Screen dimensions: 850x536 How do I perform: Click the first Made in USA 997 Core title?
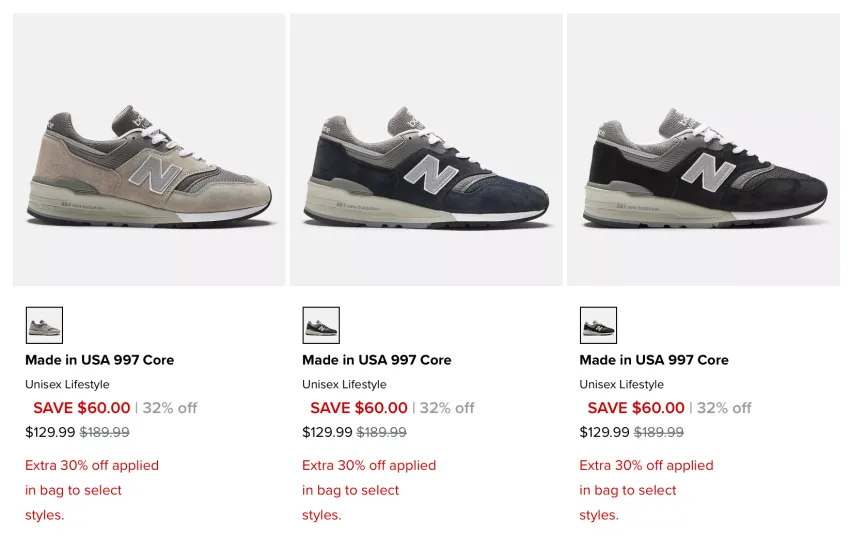[x=100, y=360]
